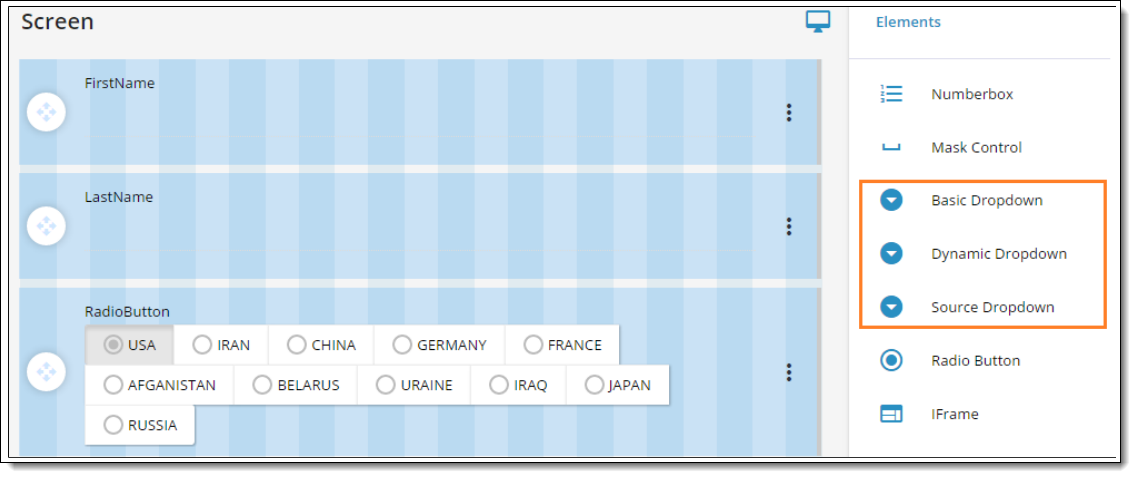Image resolution: width=1136 pixels, height=478 pixels.
Task: Select the GERMANY radio option
Action: pyautogui.click(x=402, y=345)
